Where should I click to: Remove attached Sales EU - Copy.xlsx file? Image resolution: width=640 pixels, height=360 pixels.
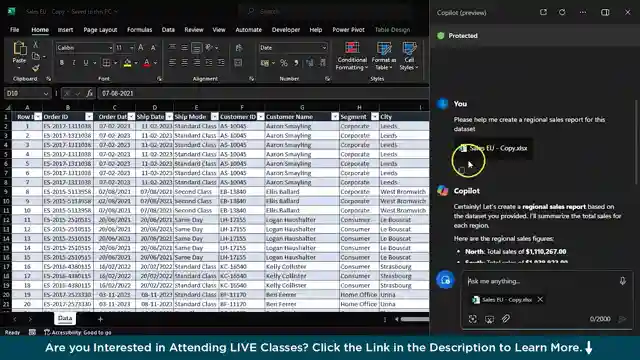pyautogui.click(x=540, y=299)
